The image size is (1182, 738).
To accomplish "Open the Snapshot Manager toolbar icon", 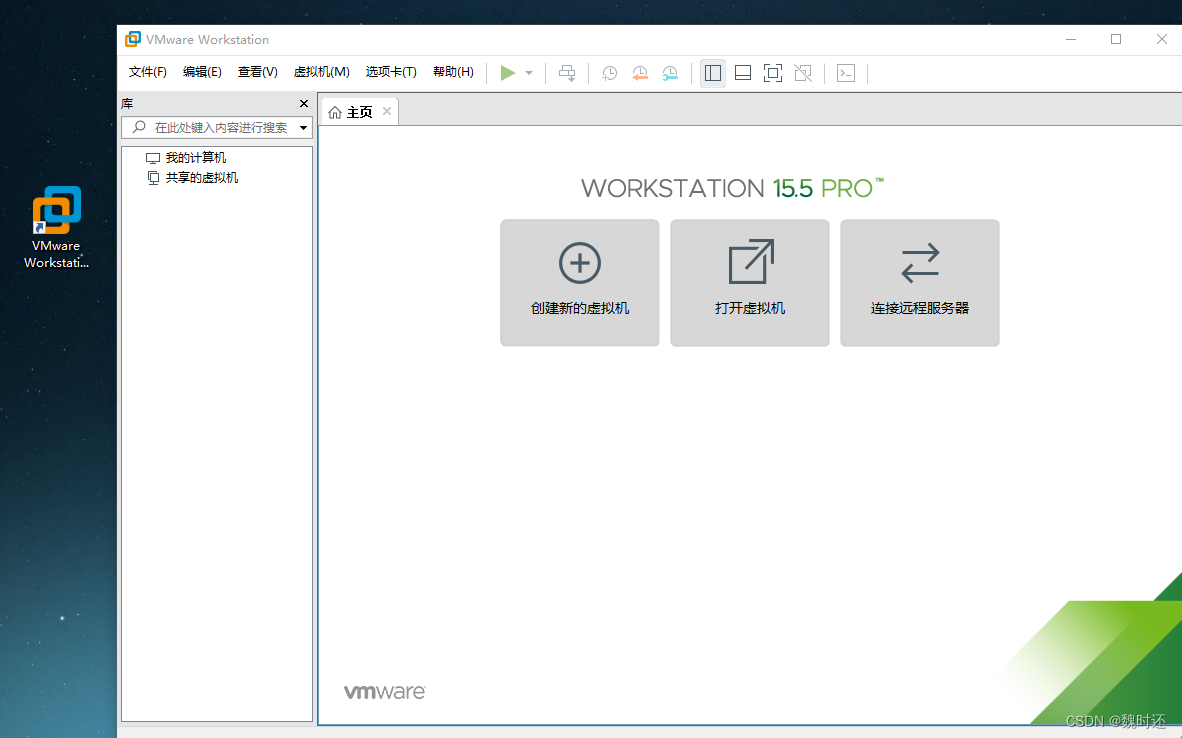I will [669, 73].
